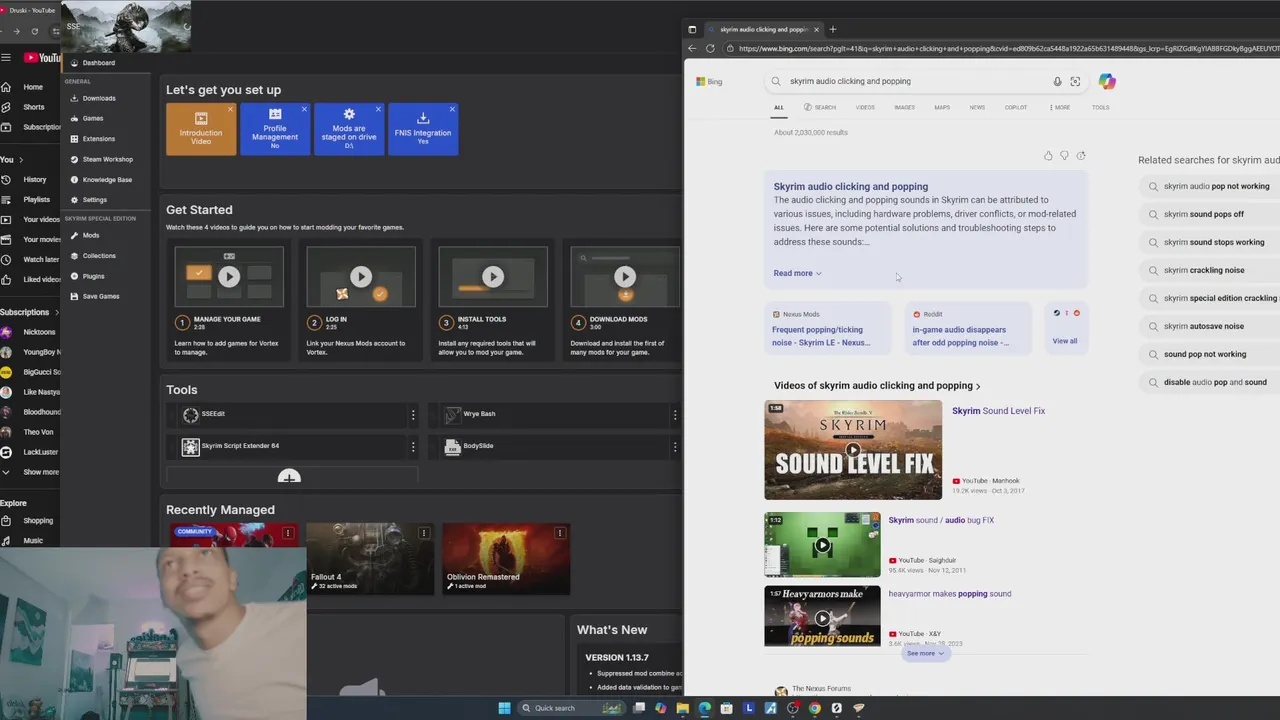
Task: Click thumbs up feedback icon on Bing answer
Action: (1048, 156)
